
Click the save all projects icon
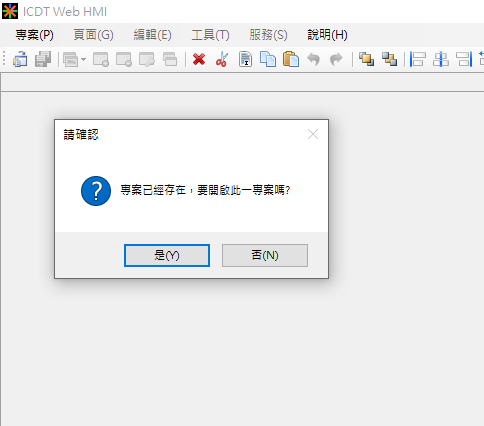click(x=43, y=59)
